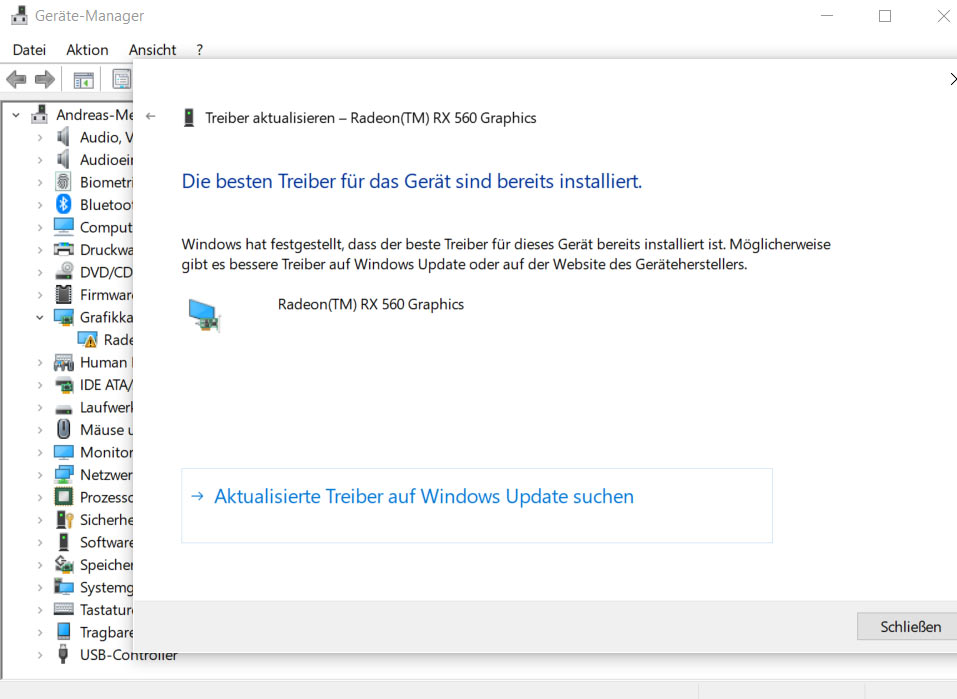Expand the Bluetooth category
This screenshot has height=699, width=957.
pyautogui.click(x=40, y=205)
